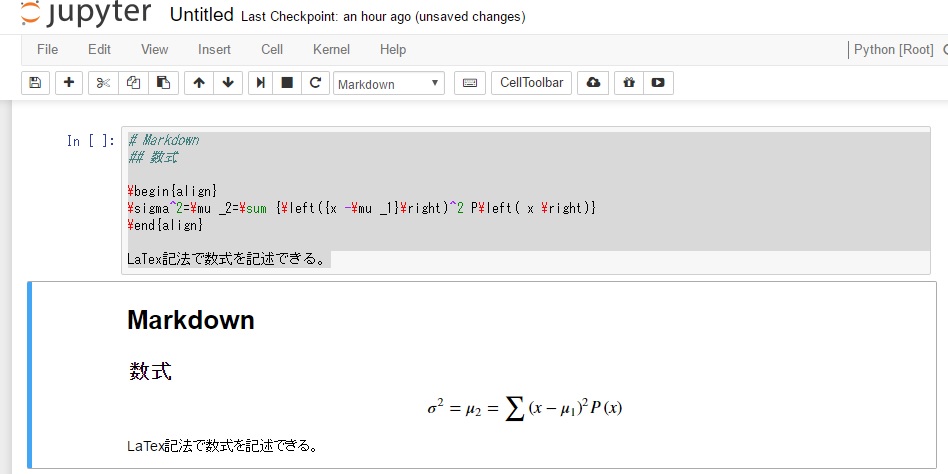Click the rendered LaTex記法 sentence in output

[x=222, y=446]
